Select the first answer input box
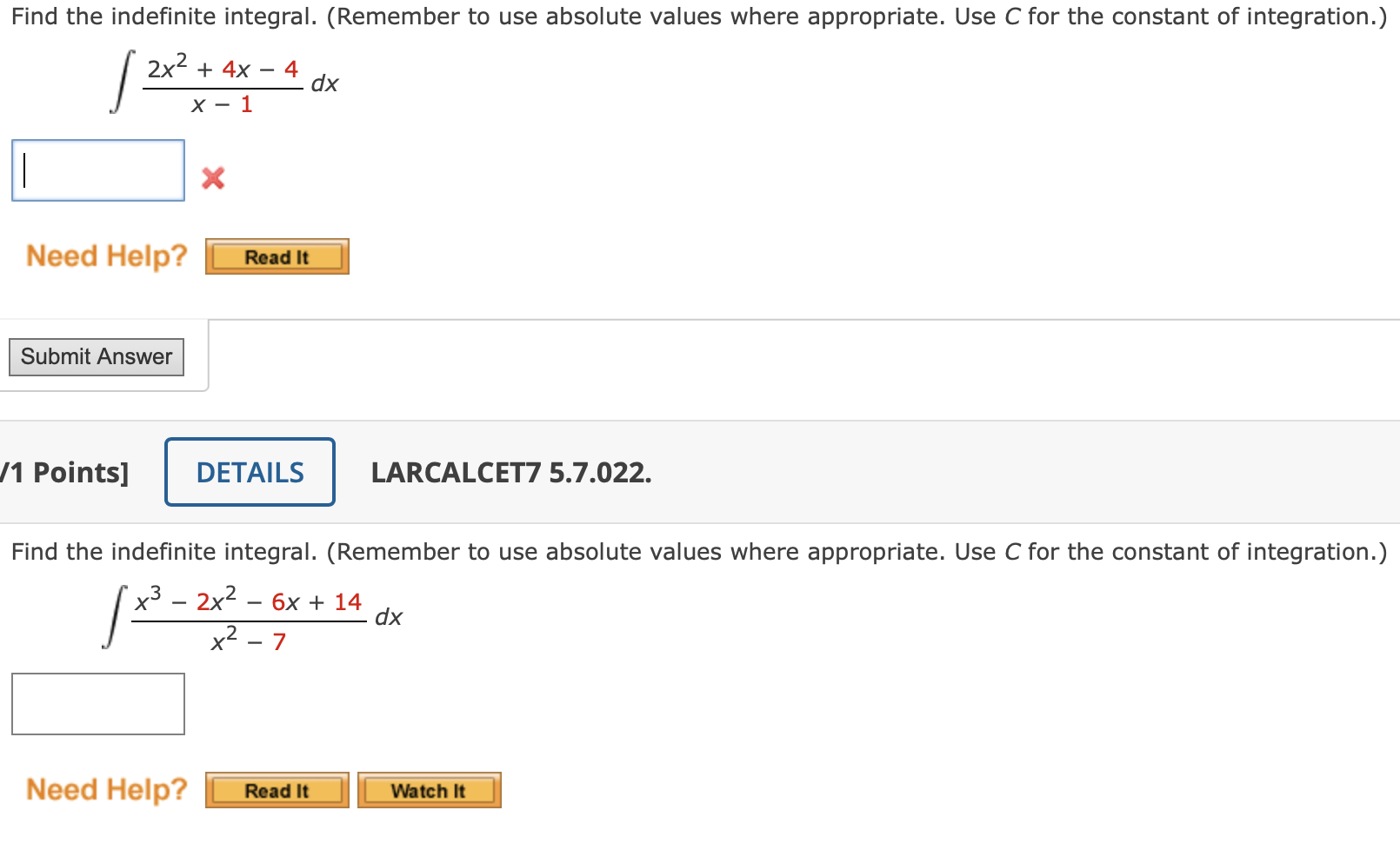The width and height of the screenshot is (1400, 850). coord(97,169)
